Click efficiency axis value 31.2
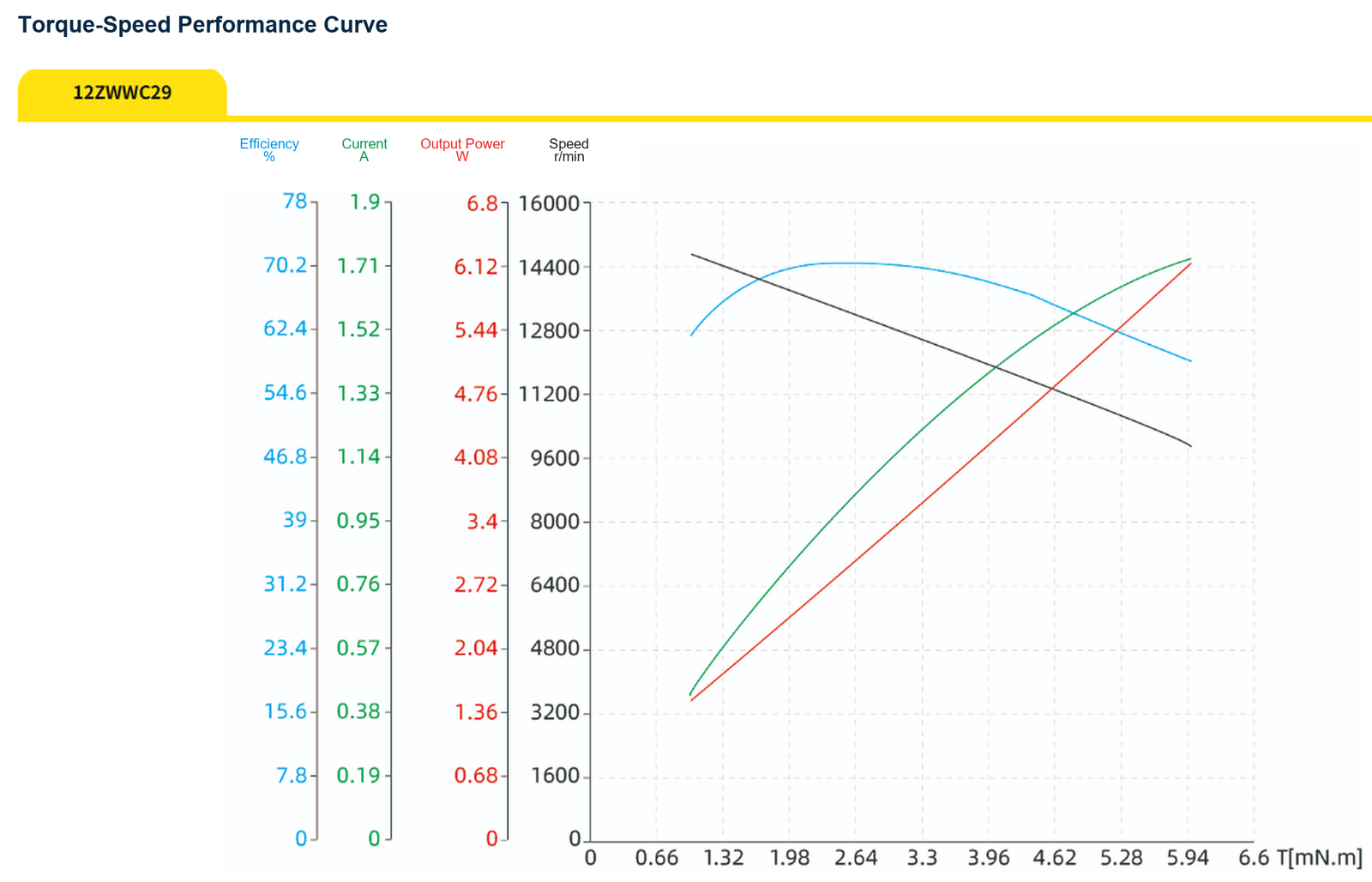 (285, 584)
